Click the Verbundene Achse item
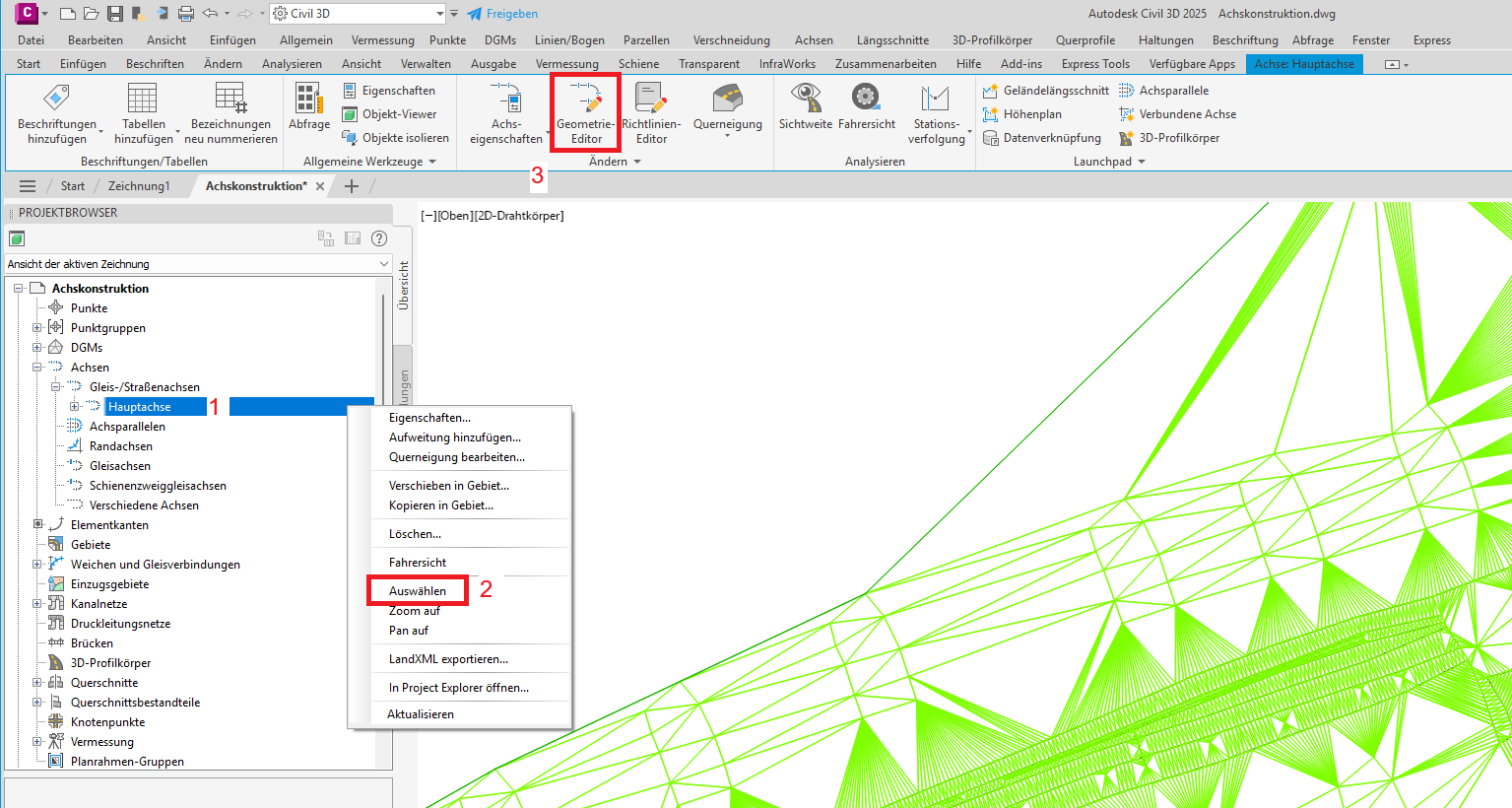This screenshot has width=1512, height=808. 1177,114
